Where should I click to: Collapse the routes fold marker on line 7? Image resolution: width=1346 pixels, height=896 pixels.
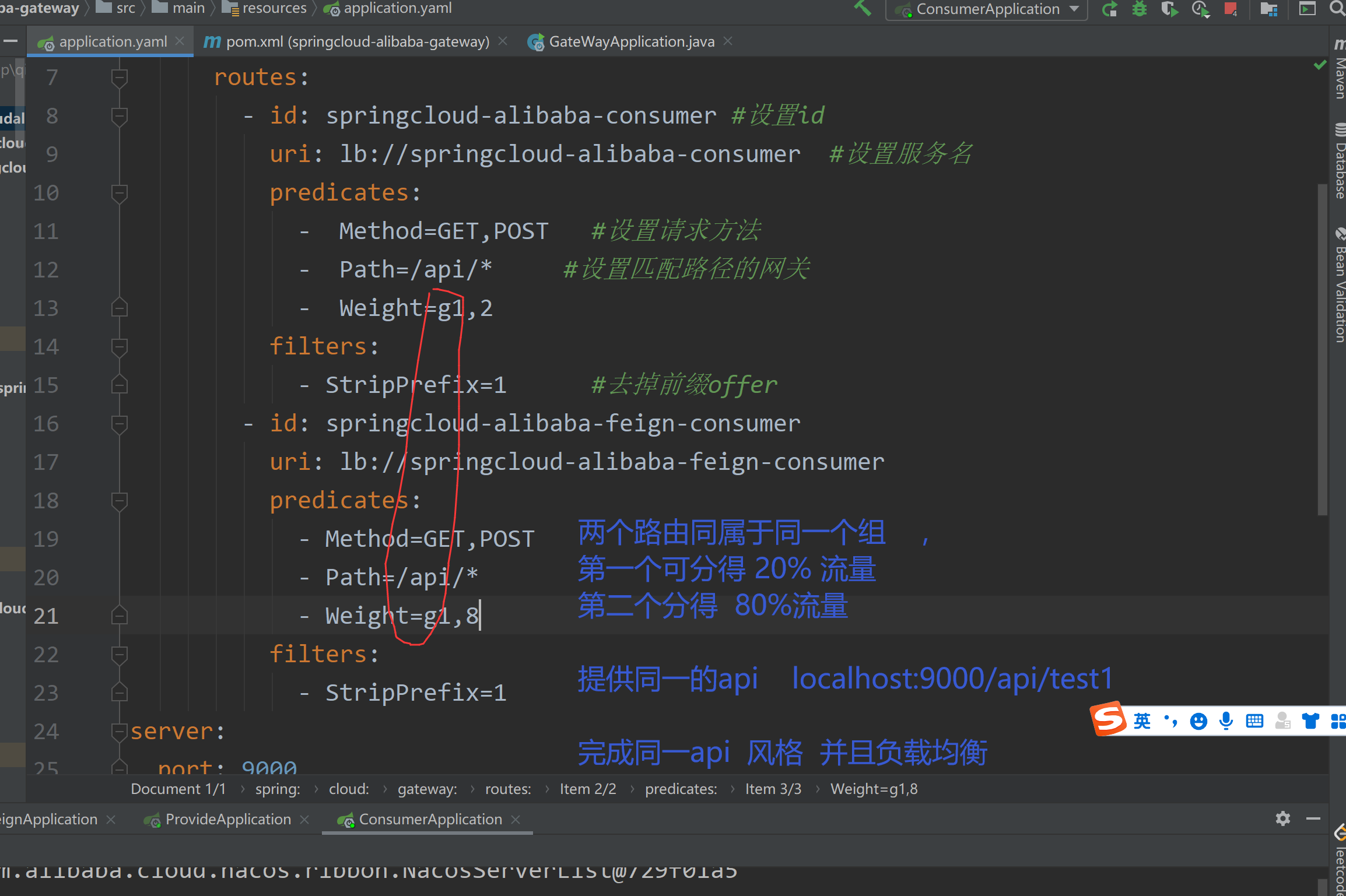[x=120, y=78]
